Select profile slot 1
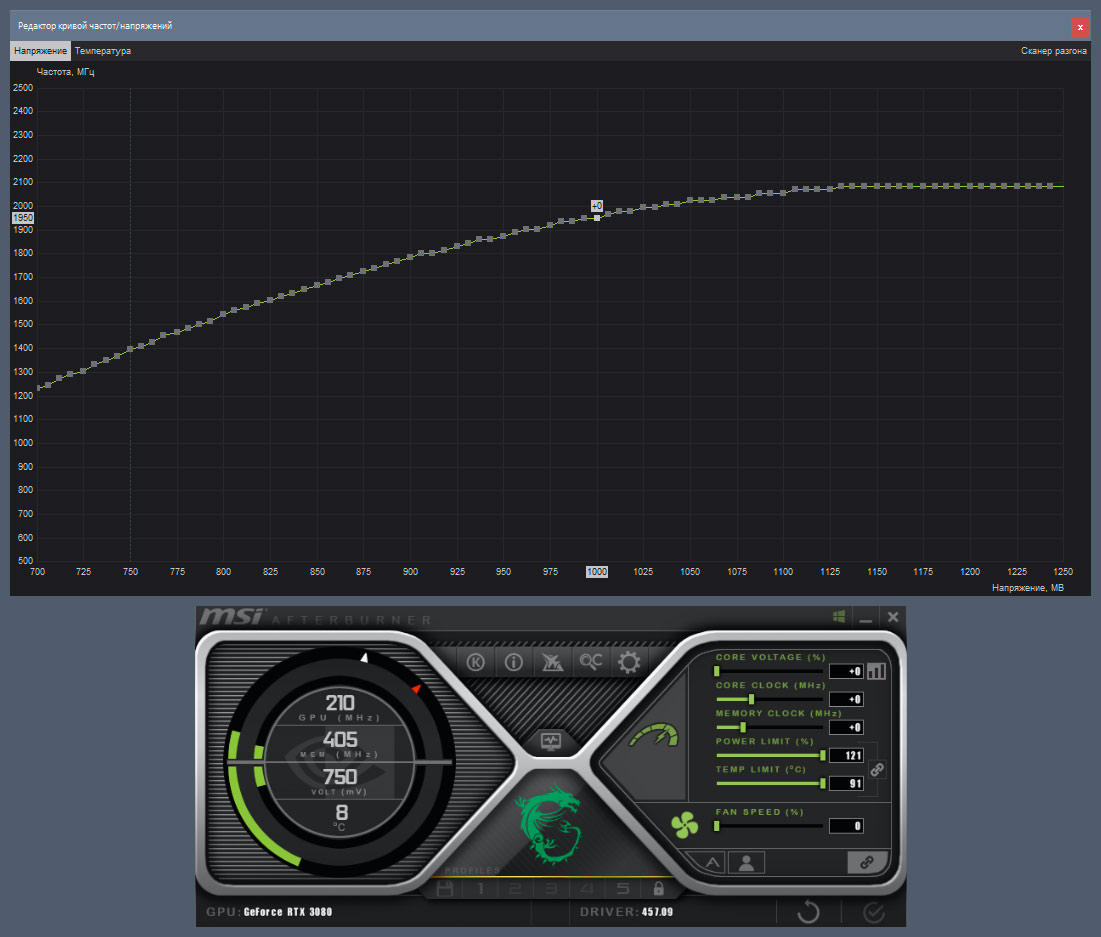1101x937 pixels. (x=481, y=889)
